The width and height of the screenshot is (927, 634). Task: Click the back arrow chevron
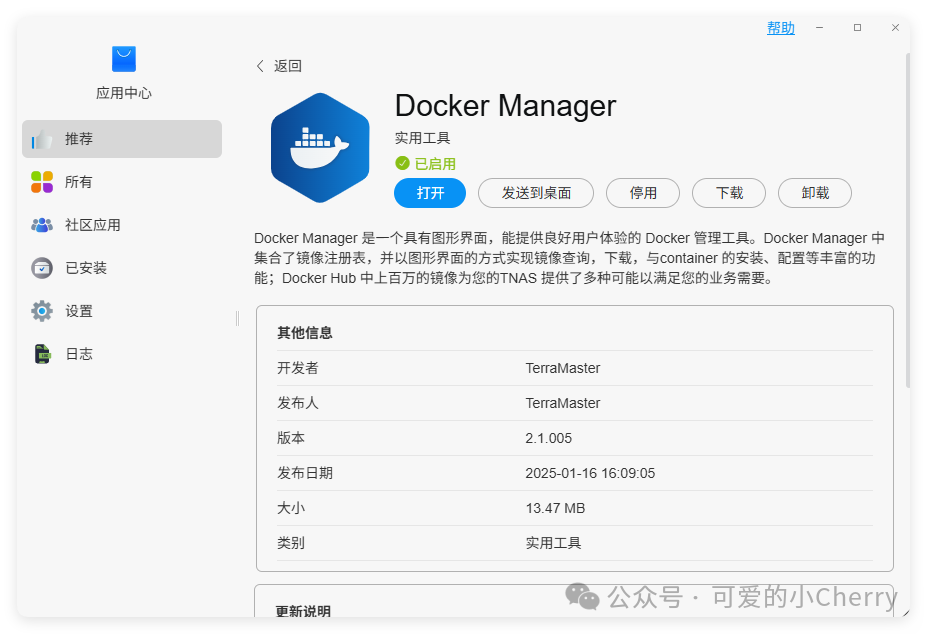260,66
